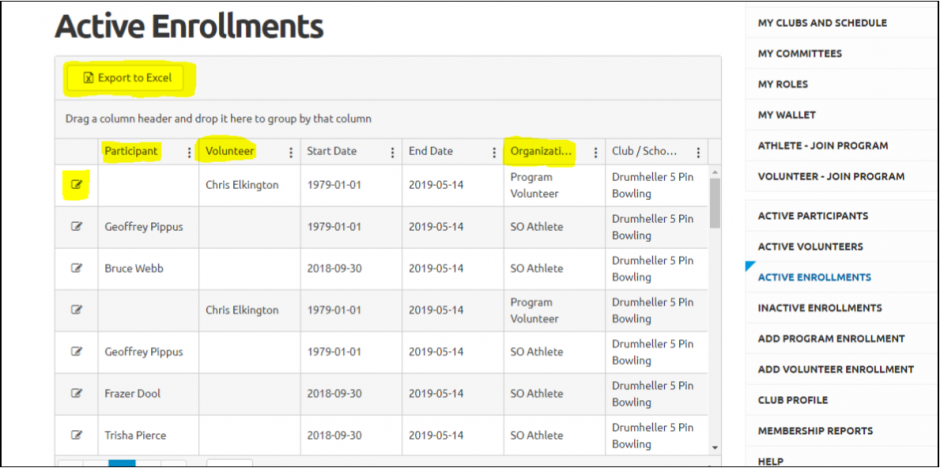Open Organization column options menu
Screen dimensions: 940x468
point(596,153)
